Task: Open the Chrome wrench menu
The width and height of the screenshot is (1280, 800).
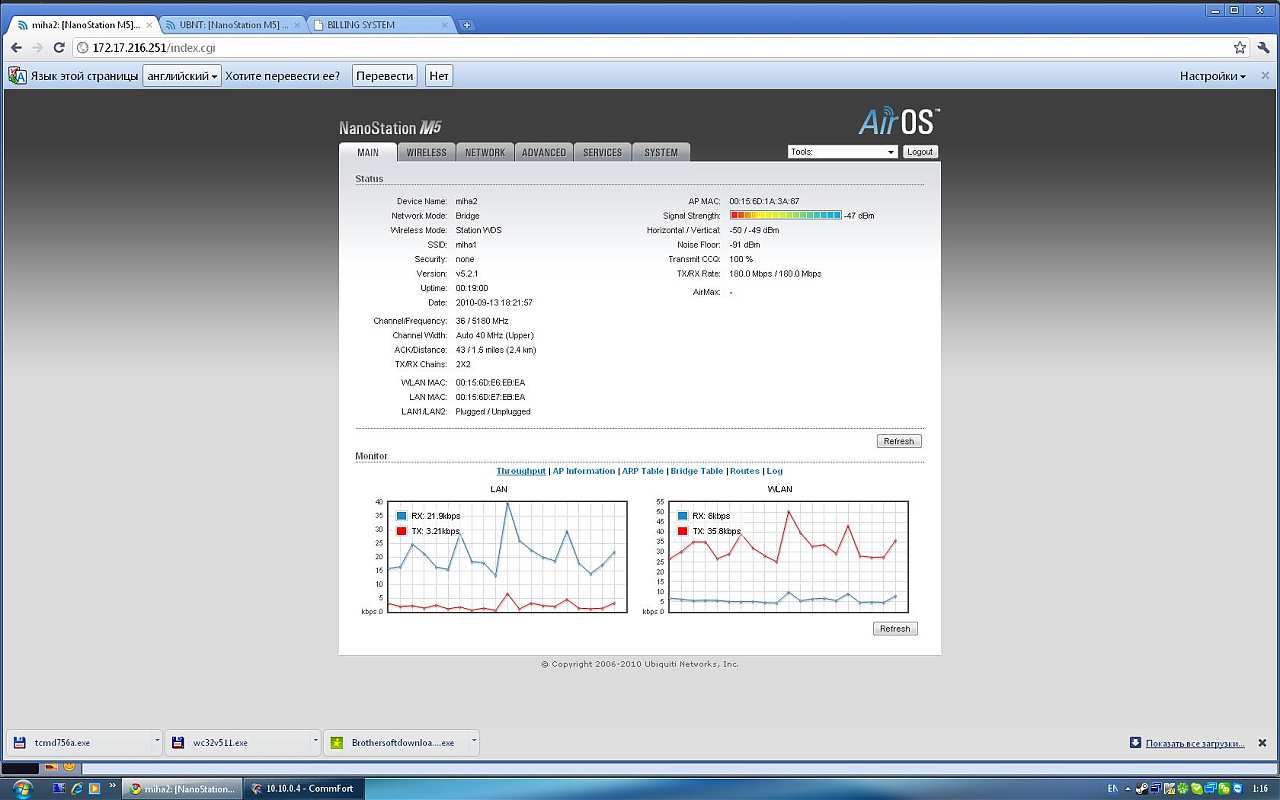Action: [1264, 47]
